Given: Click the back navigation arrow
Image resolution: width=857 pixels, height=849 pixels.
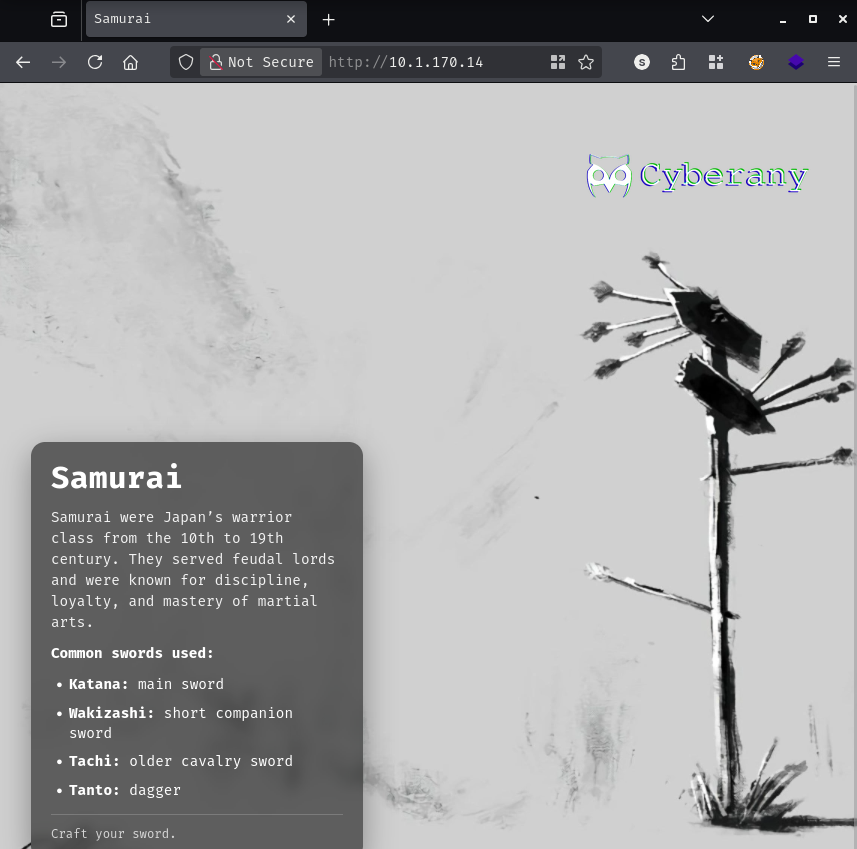Looking at the screenshot, I should click(x=23, y=62).
